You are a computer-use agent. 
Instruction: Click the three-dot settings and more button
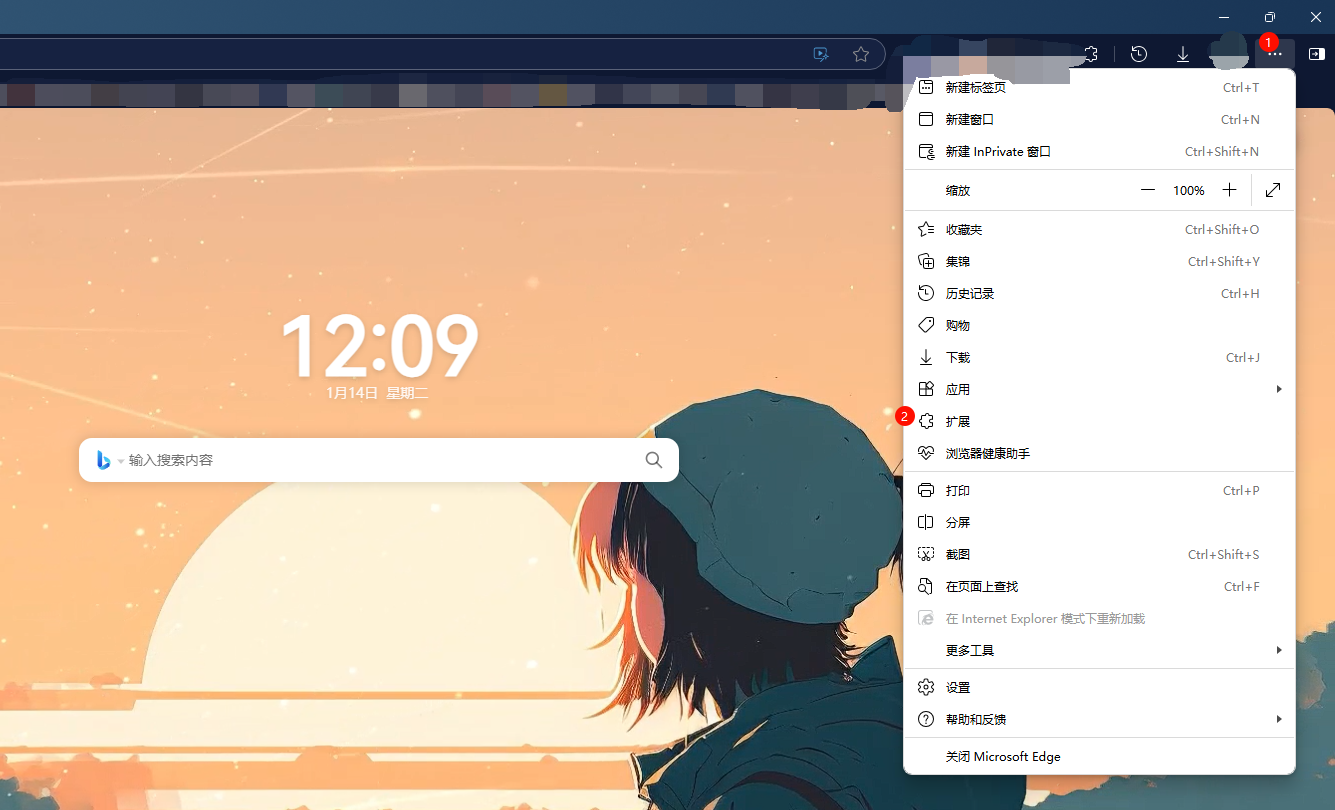tap(1274, 54)
